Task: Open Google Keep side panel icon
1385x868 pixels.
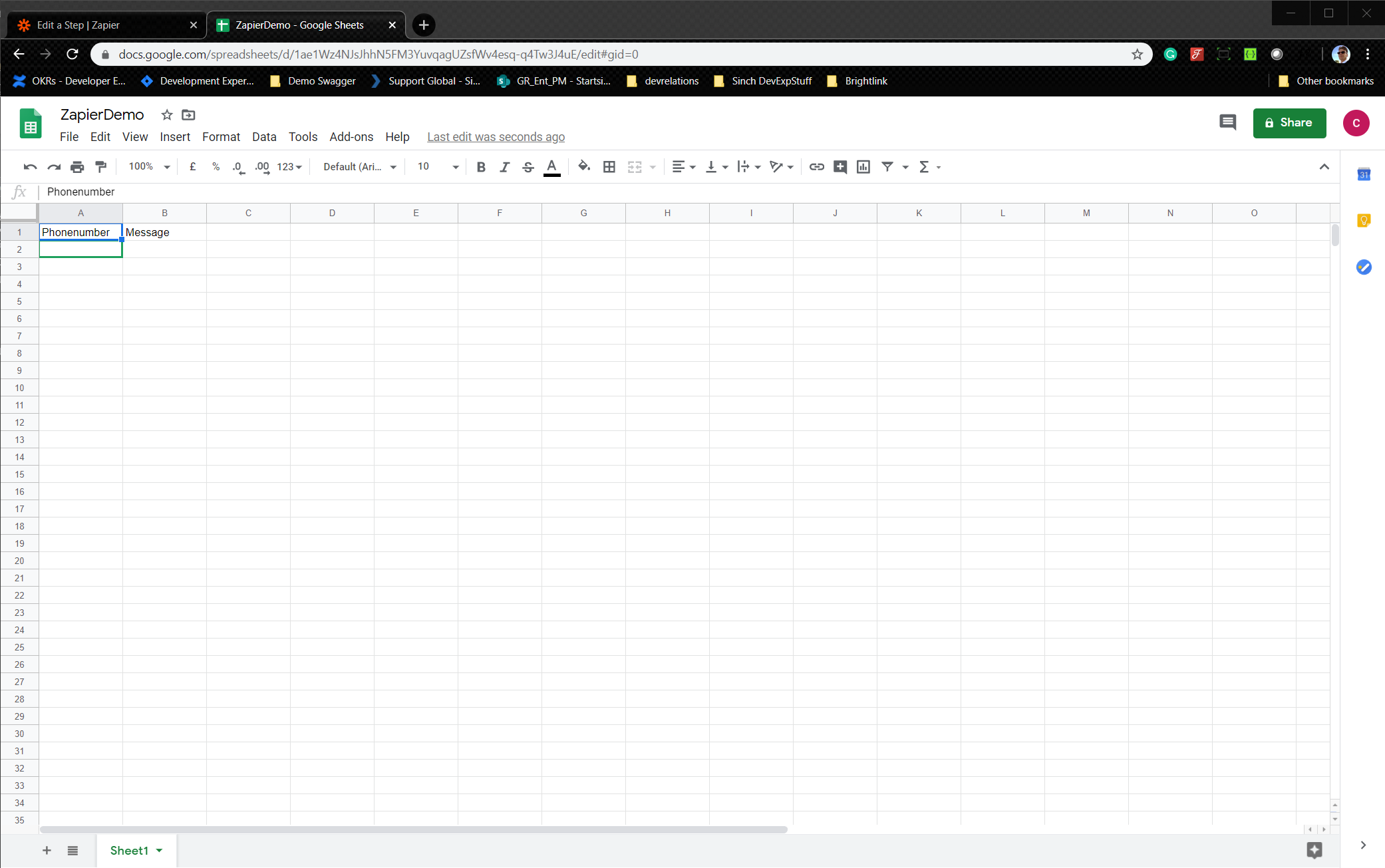Action: 1364,220
